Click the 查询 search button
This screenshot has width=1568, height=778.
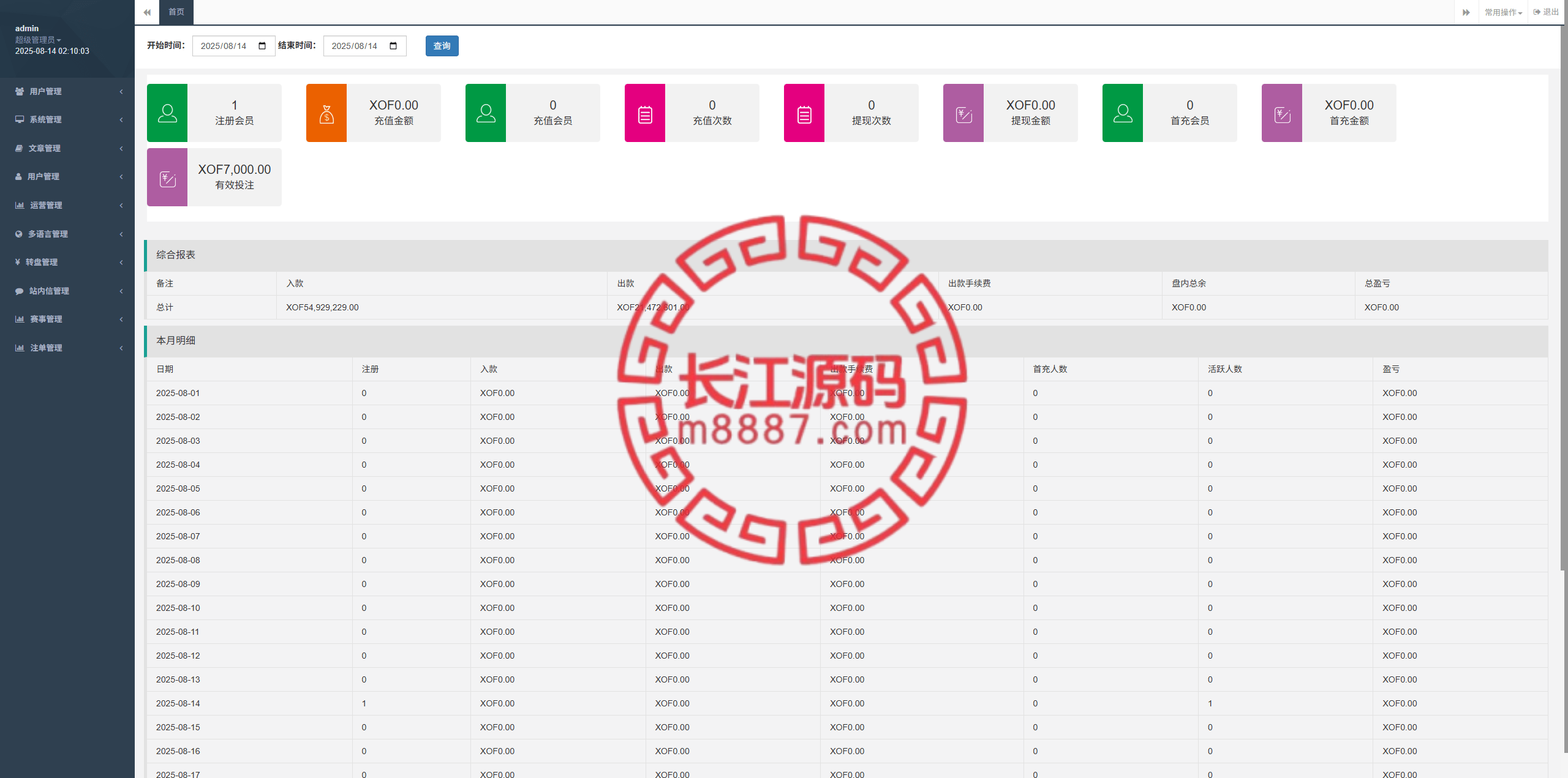pyautogui.click(x=442, y=46)
